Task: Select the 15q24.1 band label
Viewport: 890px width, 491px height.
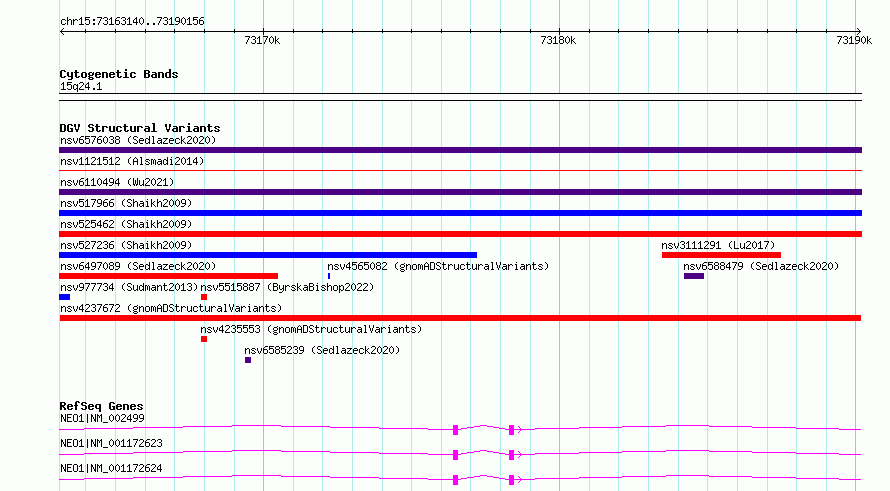Action: [81, 86]
